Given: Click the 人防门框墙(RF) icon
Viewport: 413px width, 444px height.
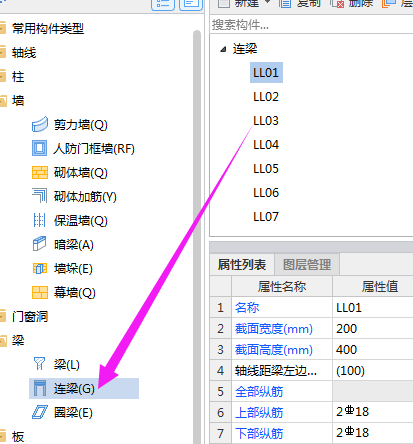Looking at the screenshot, I should point(39,148).
